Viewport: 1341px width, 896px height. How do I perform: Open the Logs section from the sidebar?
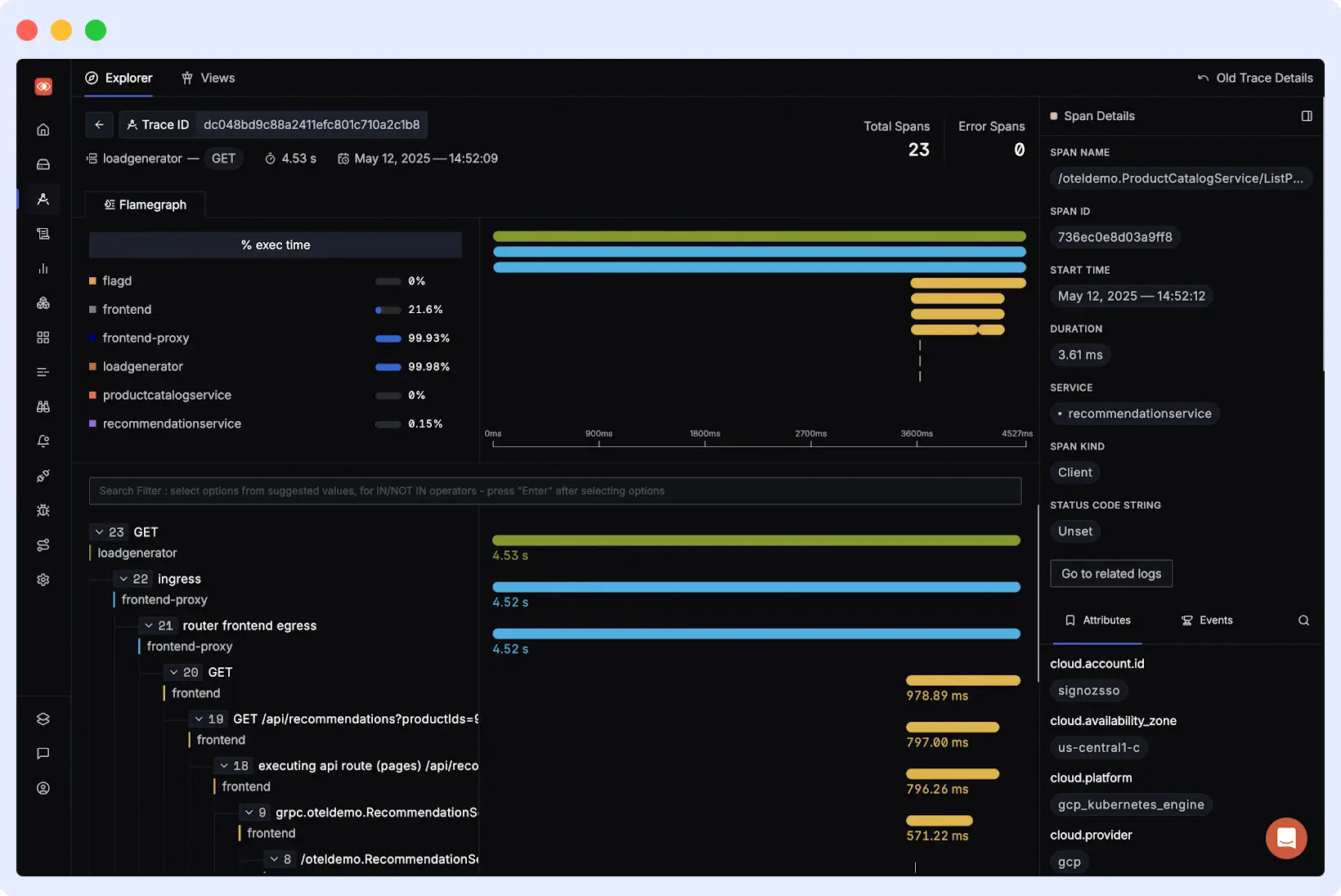[43, 233]
